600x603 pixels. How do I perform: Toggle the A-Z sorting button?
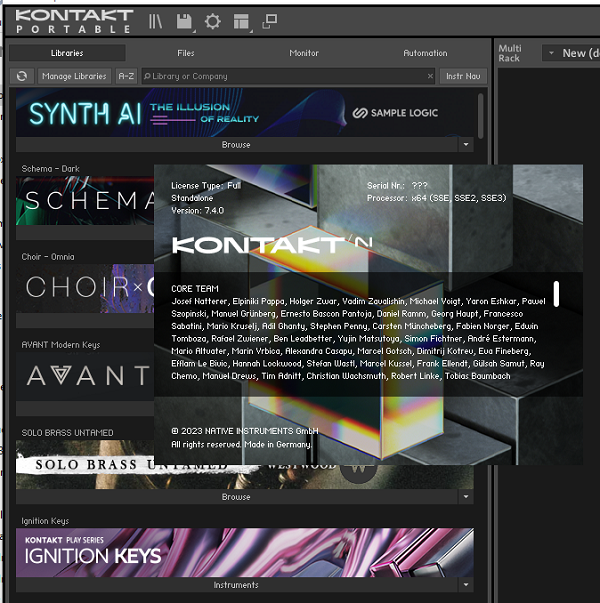(x=126, y=76)
